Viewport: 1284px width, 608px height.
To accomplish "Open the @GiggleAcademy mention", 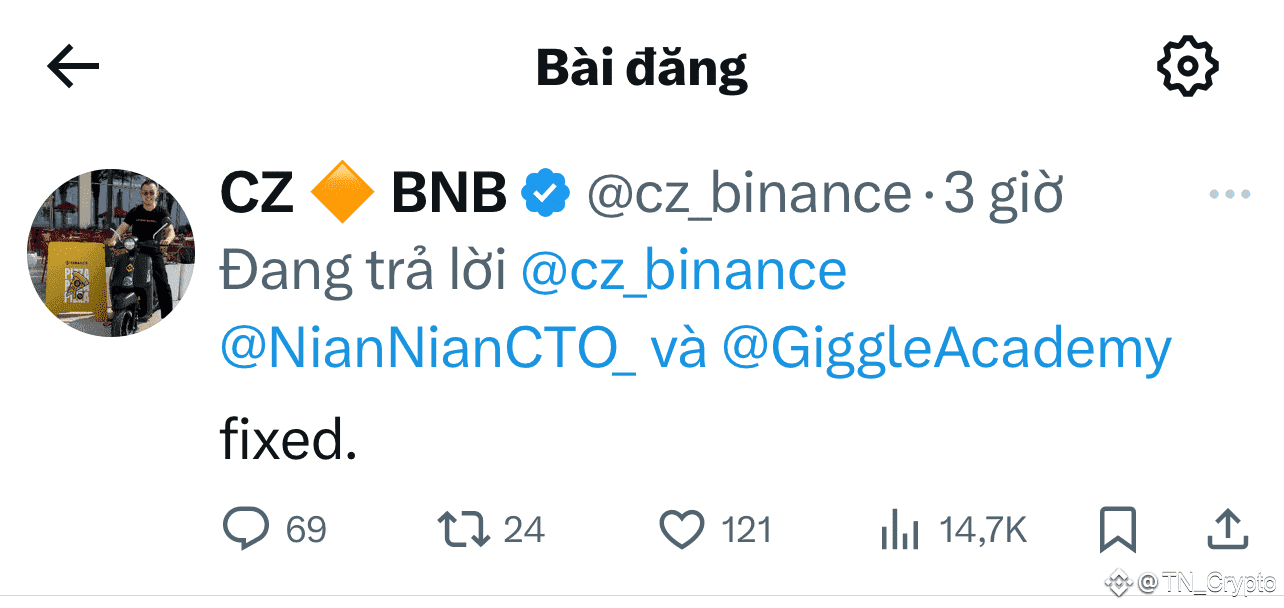I will point(946,350).
